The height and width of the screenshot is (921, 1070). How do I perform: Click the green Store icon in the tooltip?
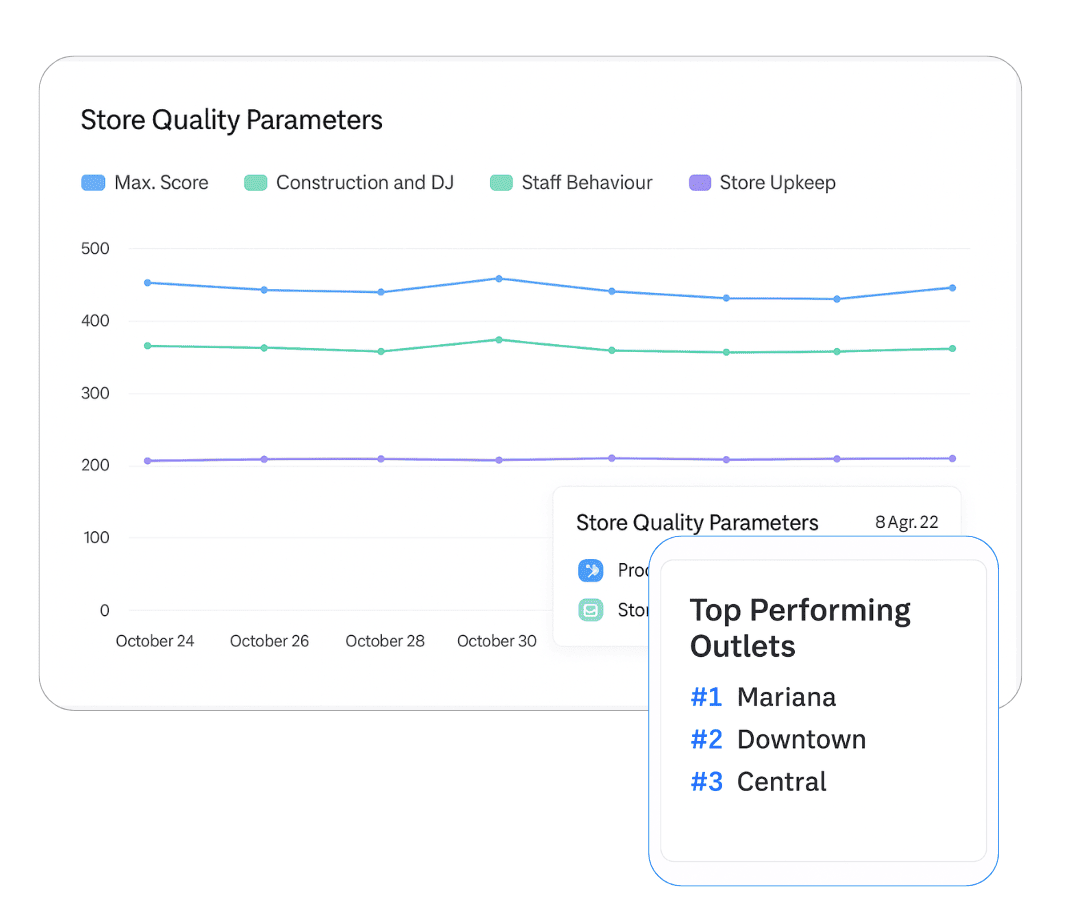tap(590, 610)
